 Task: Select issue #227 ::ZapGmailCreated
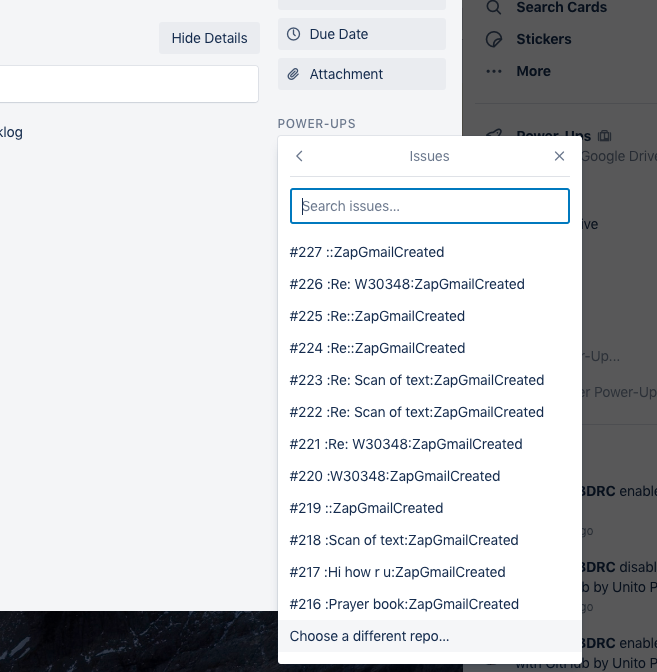click(430, 252)
